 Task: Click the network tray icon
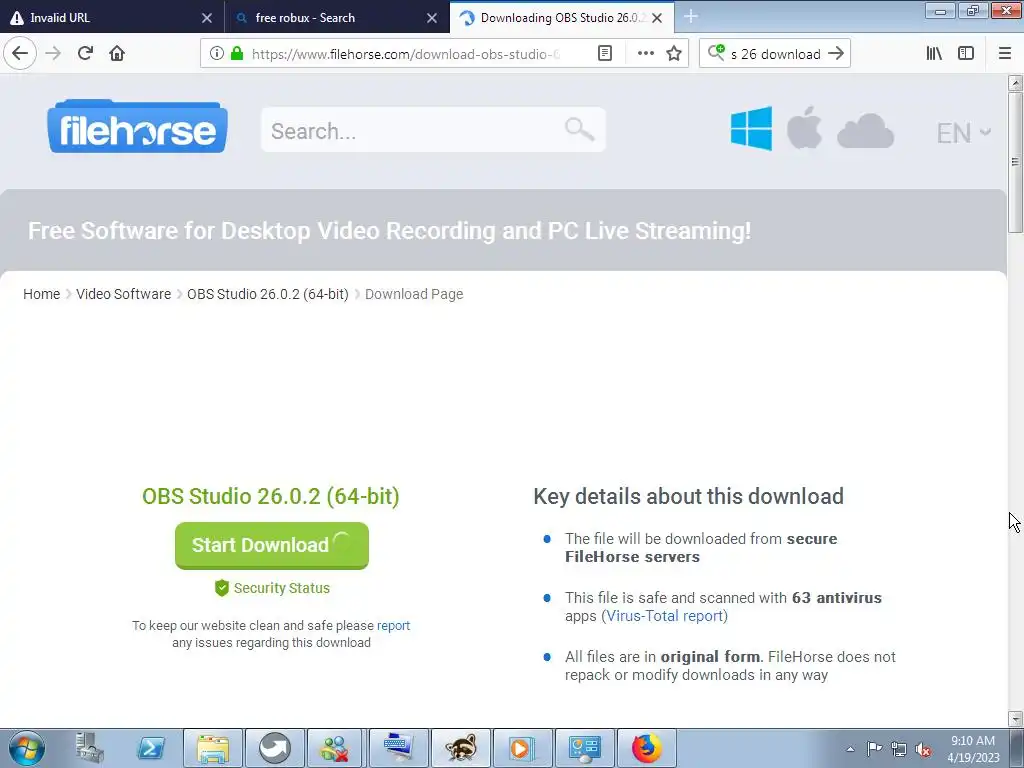(899, 748)
